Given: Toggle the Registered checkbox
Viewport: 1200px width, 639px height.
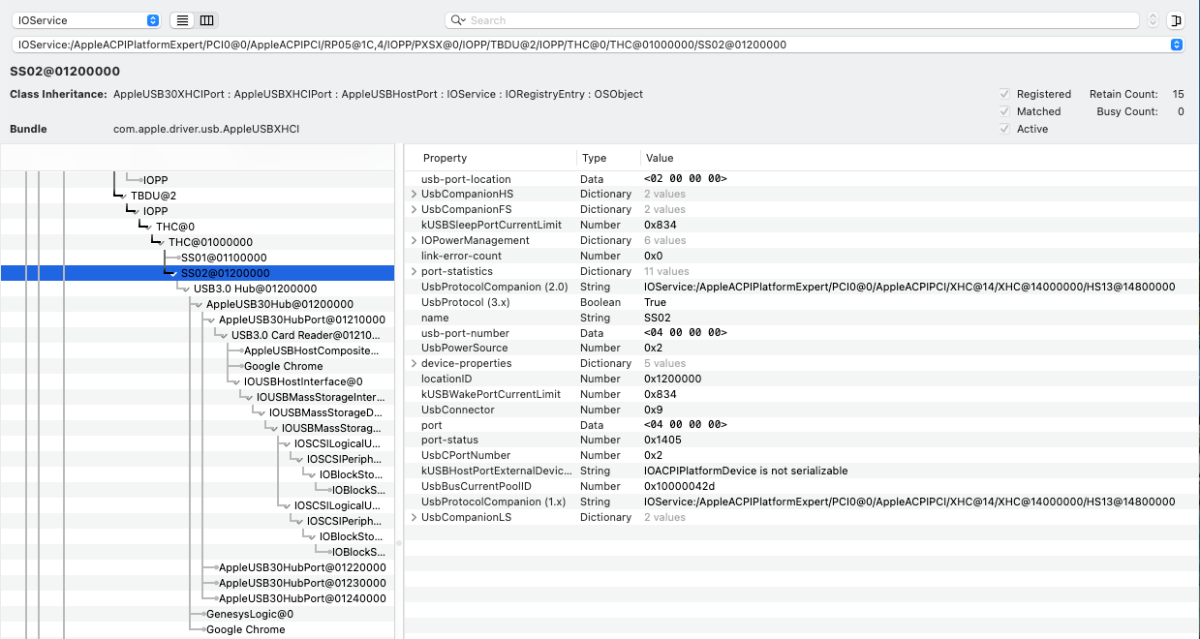Looking at the screenshot, I should click(1005, 94).
